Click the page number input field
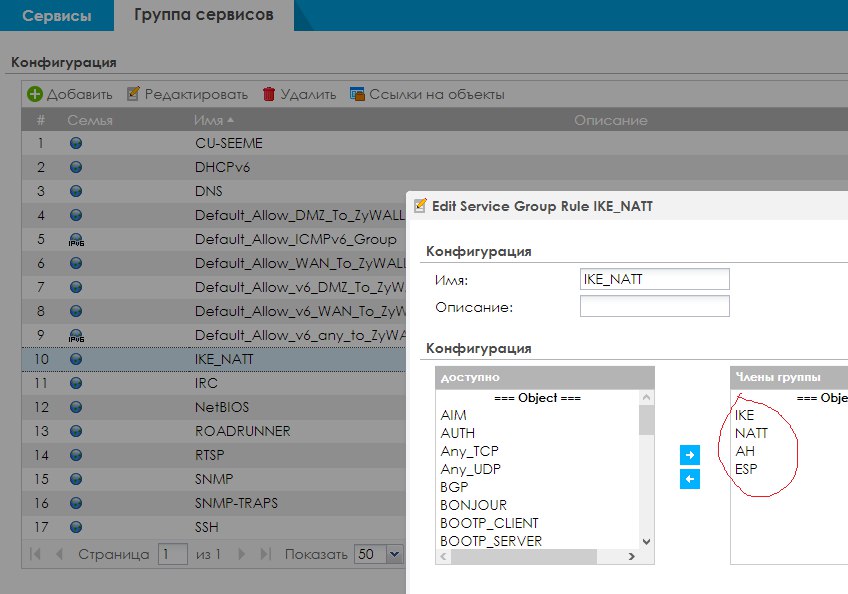Image resolution: width=848 pixels, height=594 pixels. point(173,555)
